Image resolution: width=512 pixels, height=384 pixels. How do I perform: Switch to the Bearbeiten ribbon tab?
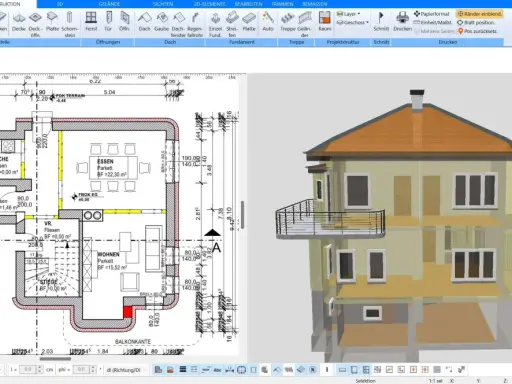tap(248, 4)
